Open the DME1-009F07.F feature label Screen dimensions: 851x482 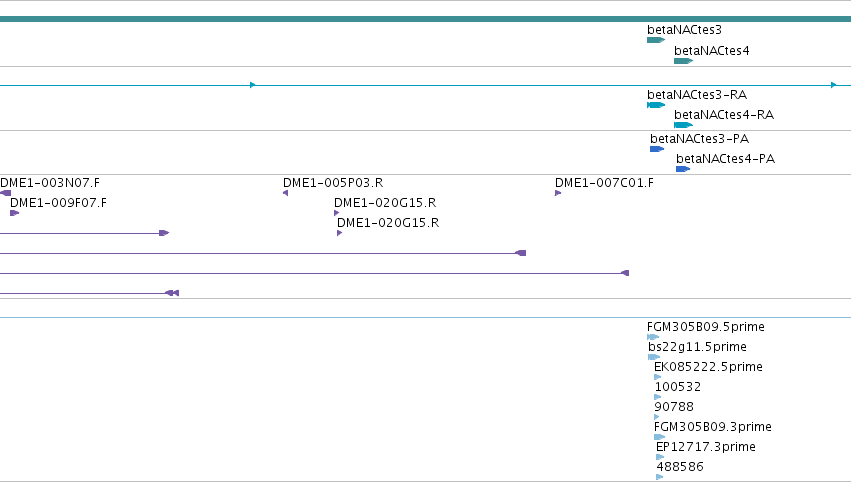pyautogui.click(x=59, y=203)
